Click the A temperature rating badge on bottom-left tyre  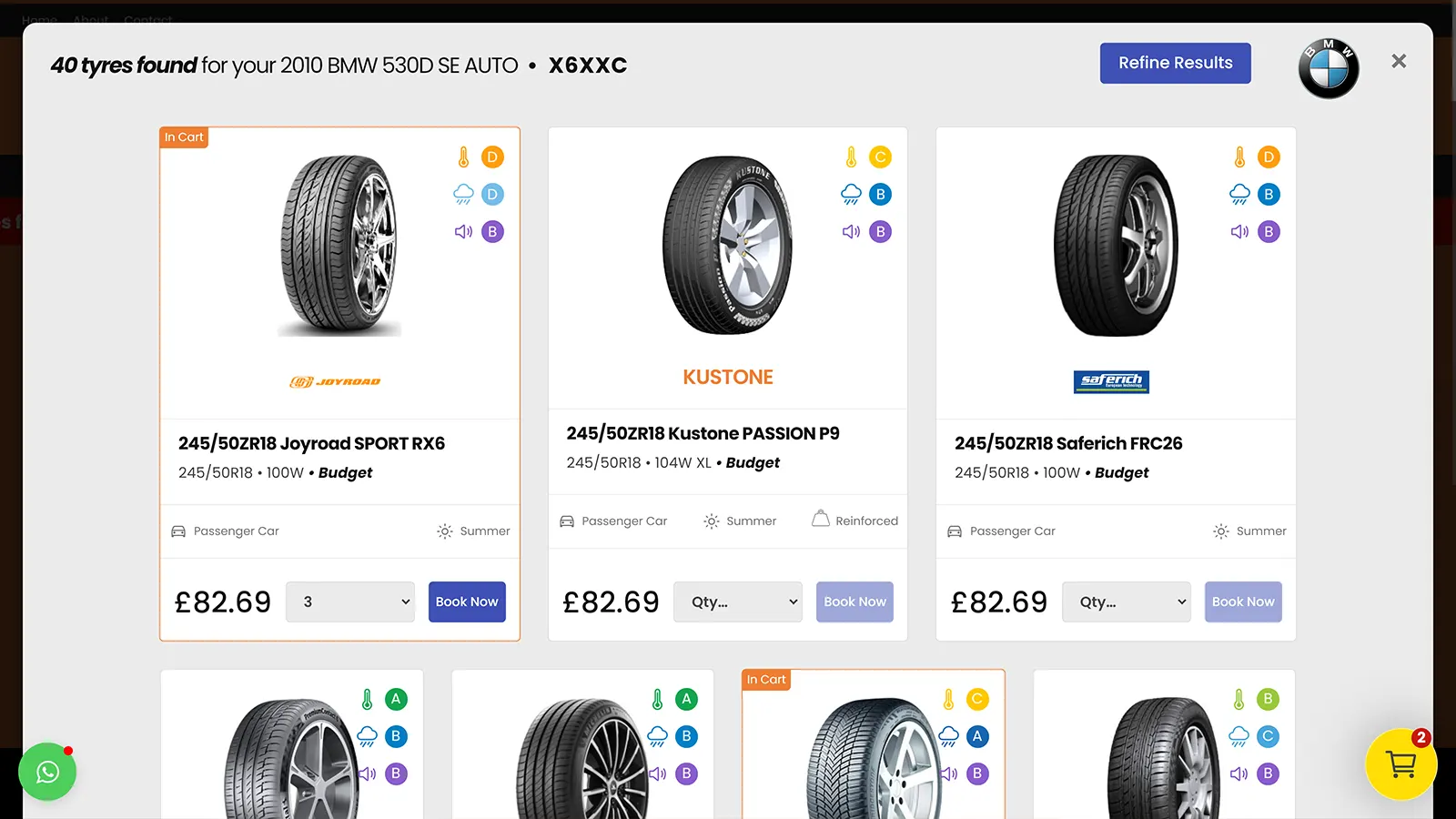coord(396,699)
